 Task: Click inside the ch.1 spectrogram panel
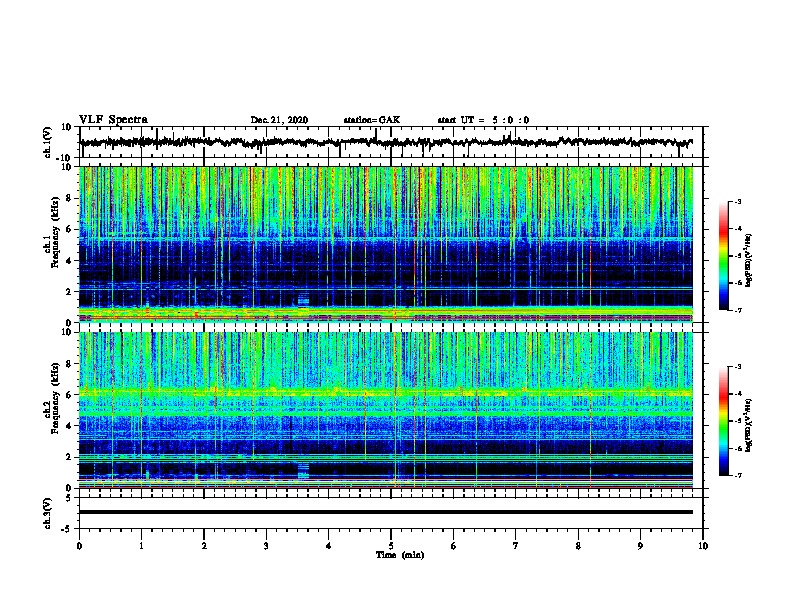pyautogui.click(x=386, y=244)
